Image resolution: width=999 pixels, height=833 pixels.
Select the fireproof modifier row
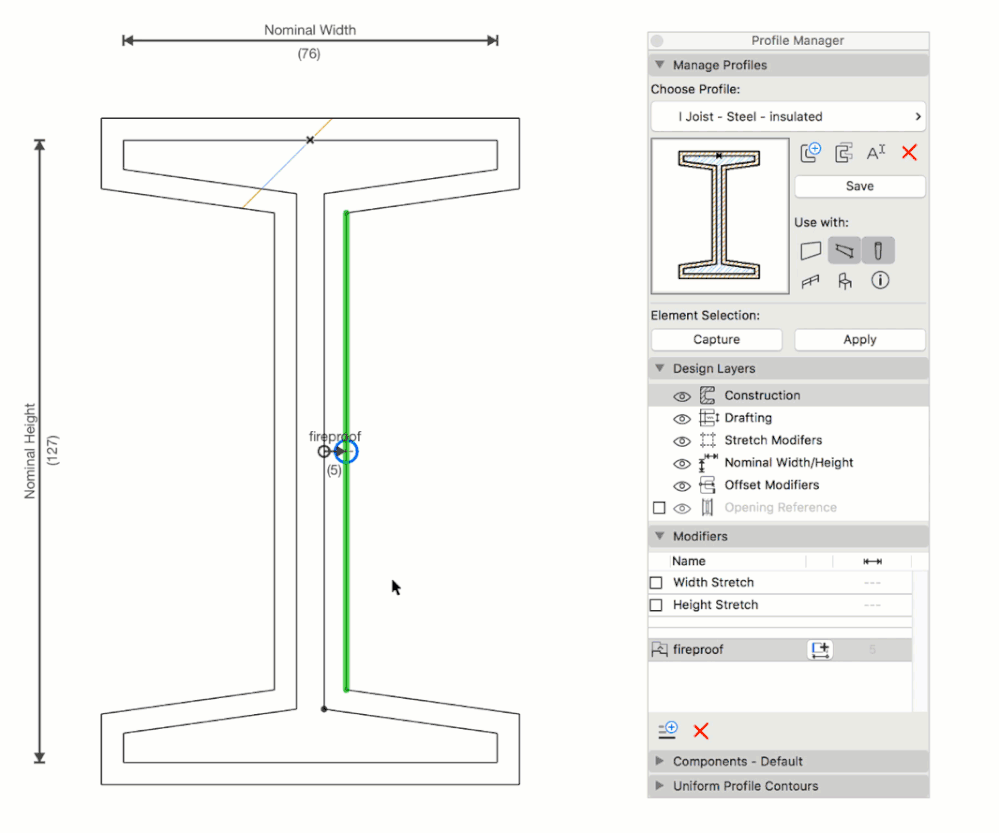click(780, 649)
